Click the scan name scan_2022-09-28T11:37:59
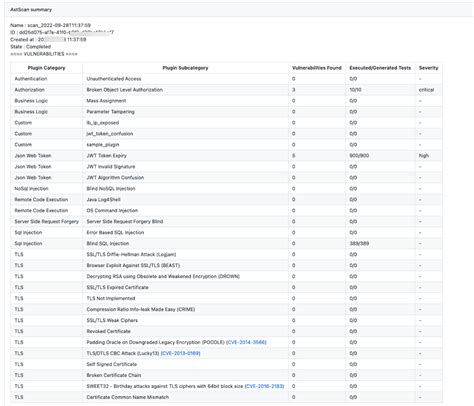Viewport: 474px width, 406px height. coord(59,25)
